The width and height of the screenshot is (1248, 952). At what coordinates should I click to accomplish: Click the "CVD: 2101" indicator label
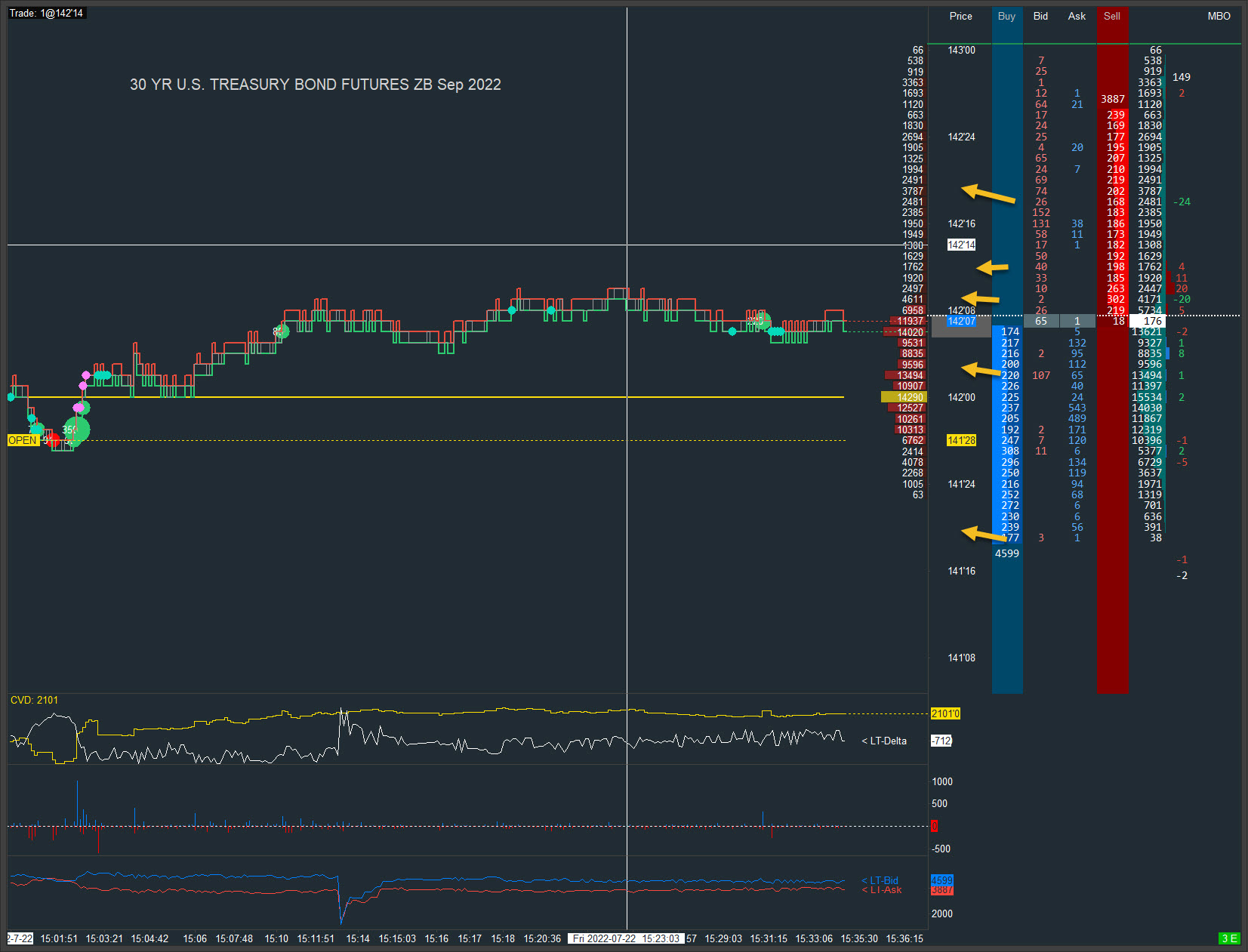34,700
